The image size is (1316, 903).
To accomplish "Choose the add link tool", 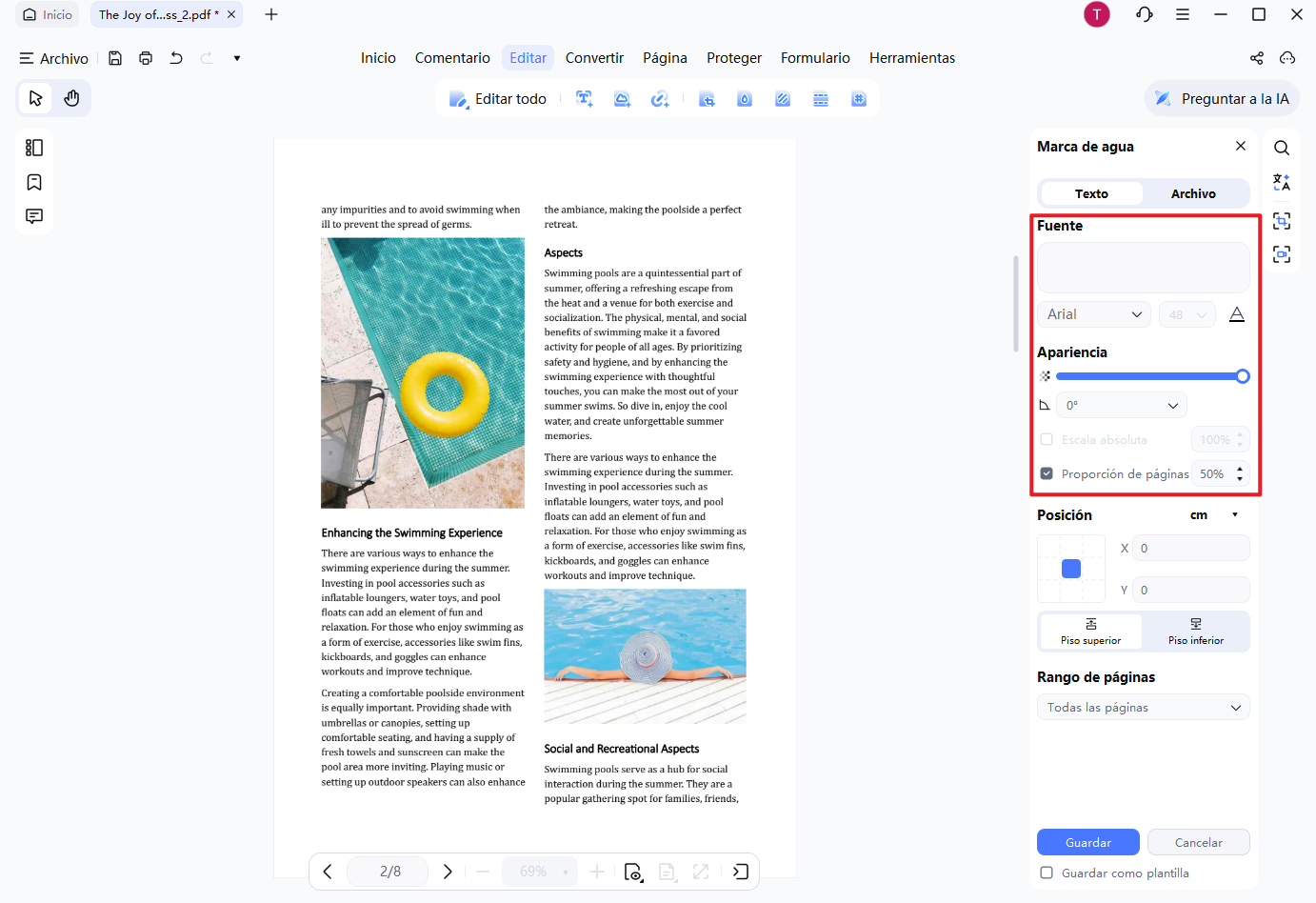I will pos(660,99).
